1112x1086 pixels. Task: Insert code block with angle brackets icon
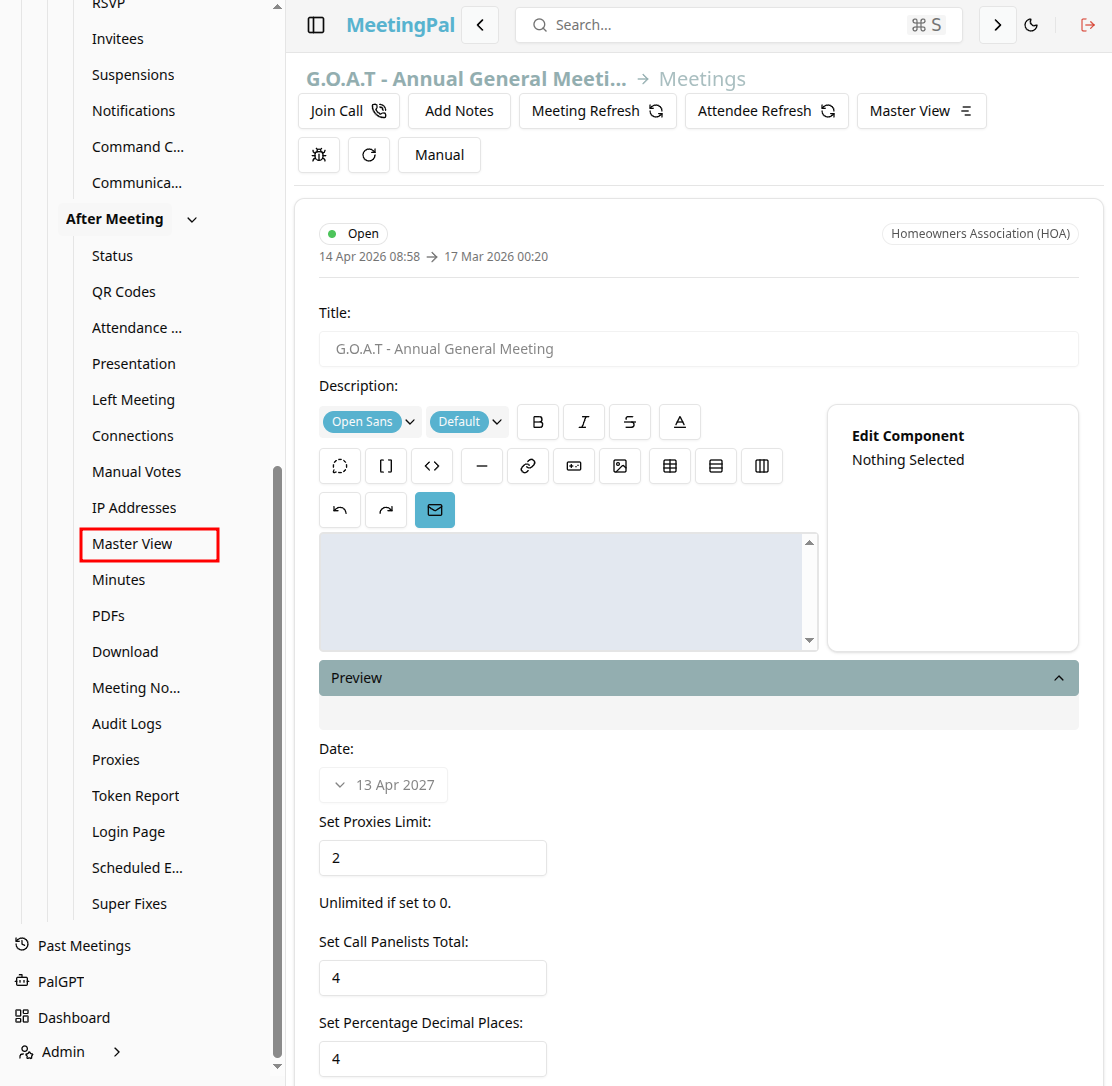click(x=432, y=466)
